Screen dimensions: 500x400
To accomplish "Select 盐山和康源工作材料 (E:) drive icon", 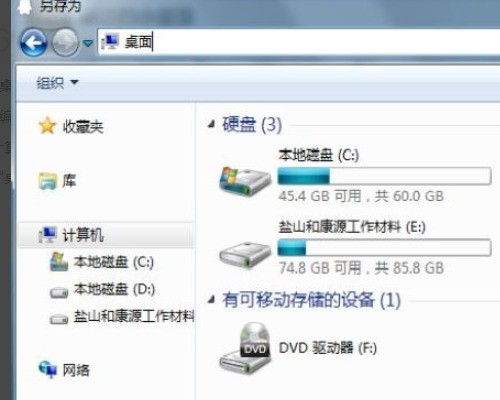I will point(245,255).
